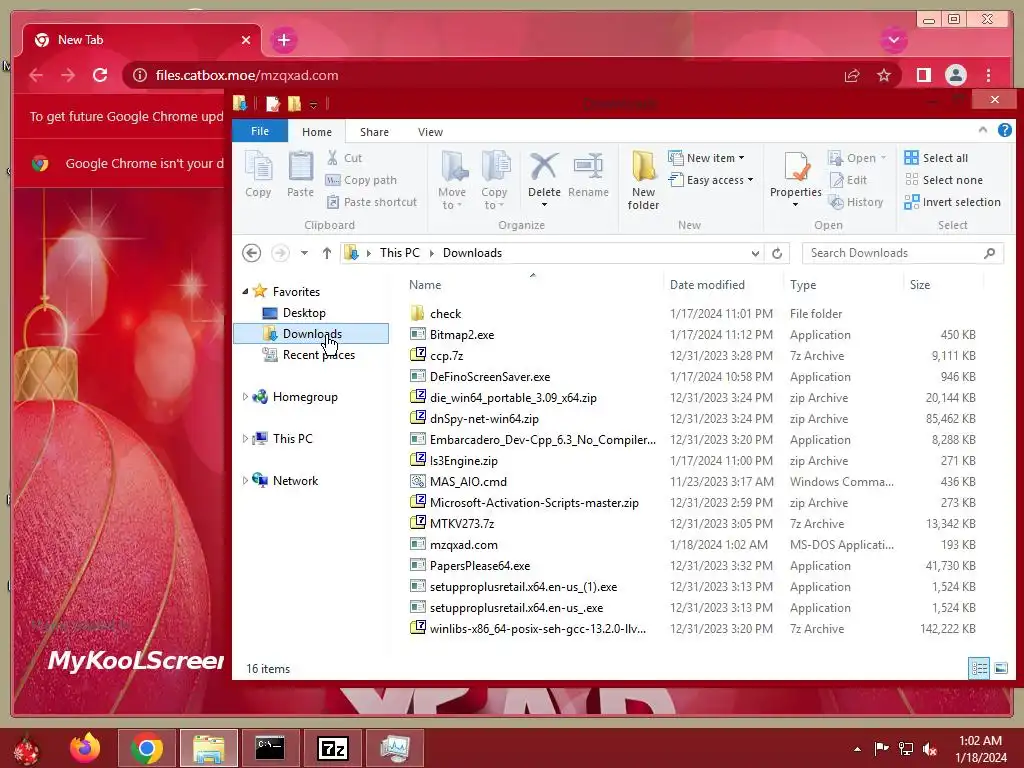Expand the Homegroup tree node

245,396
